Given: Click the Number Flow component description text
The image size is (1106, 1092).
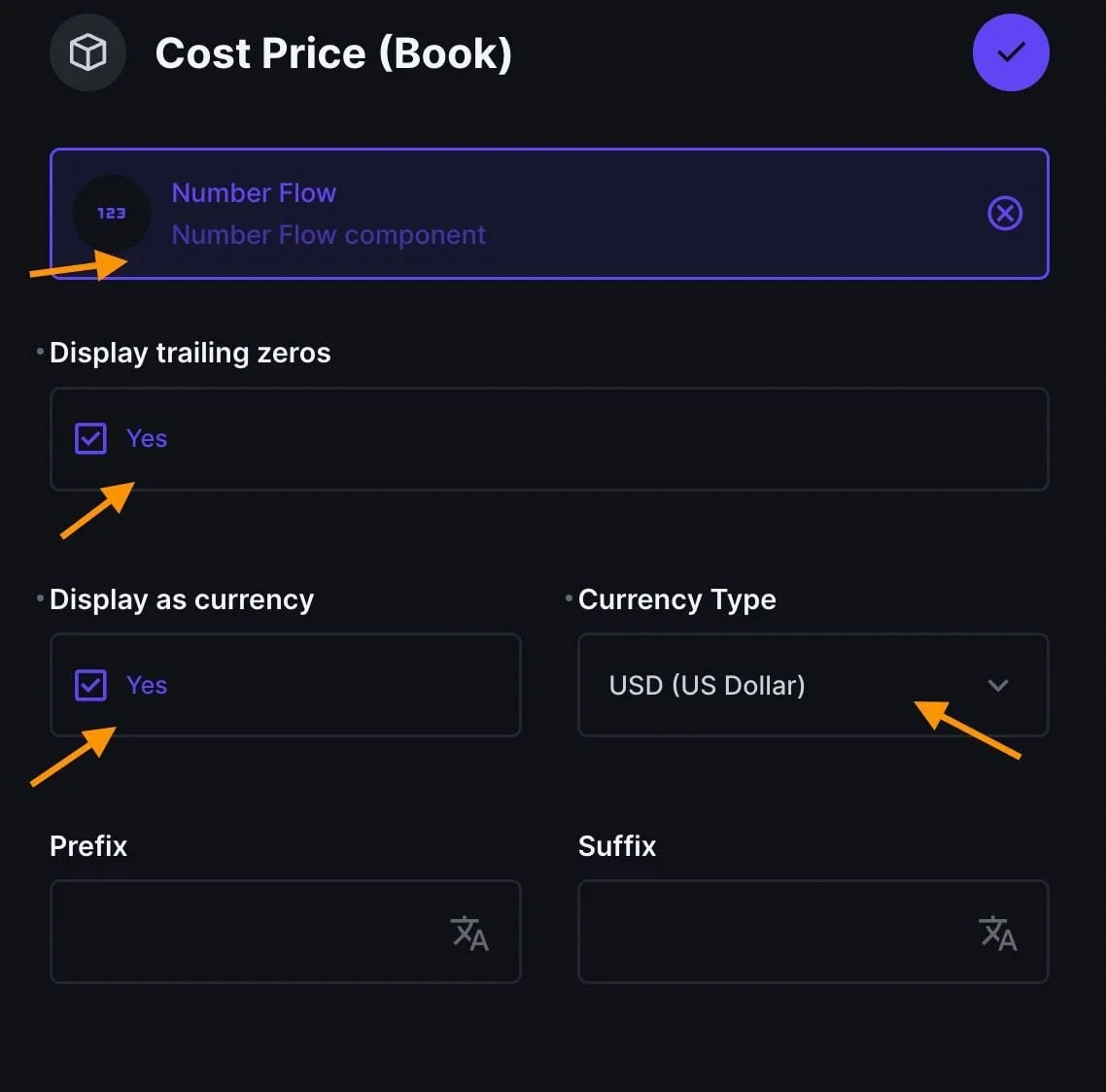Looking at the screenshot, I should point(328,235).
